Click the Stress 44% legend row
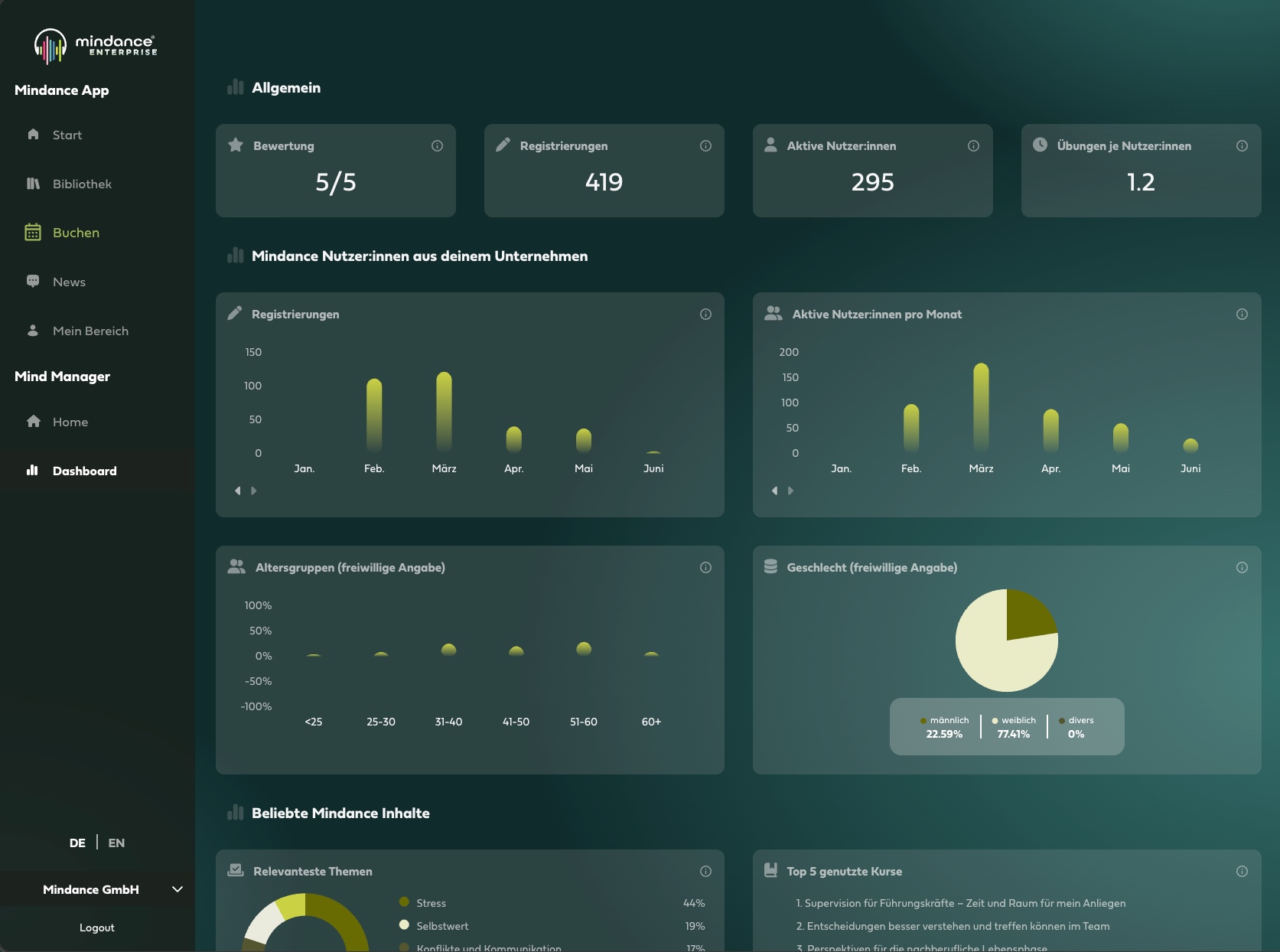Screen dimensions: 1280x952 pos(552,903)
